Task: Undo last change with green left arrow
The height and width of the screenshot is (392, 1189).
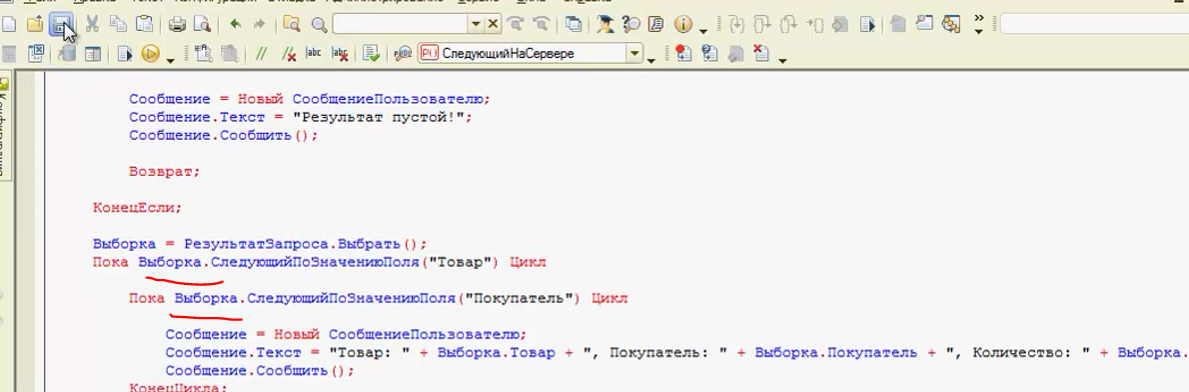Action: tap(235, 24)
